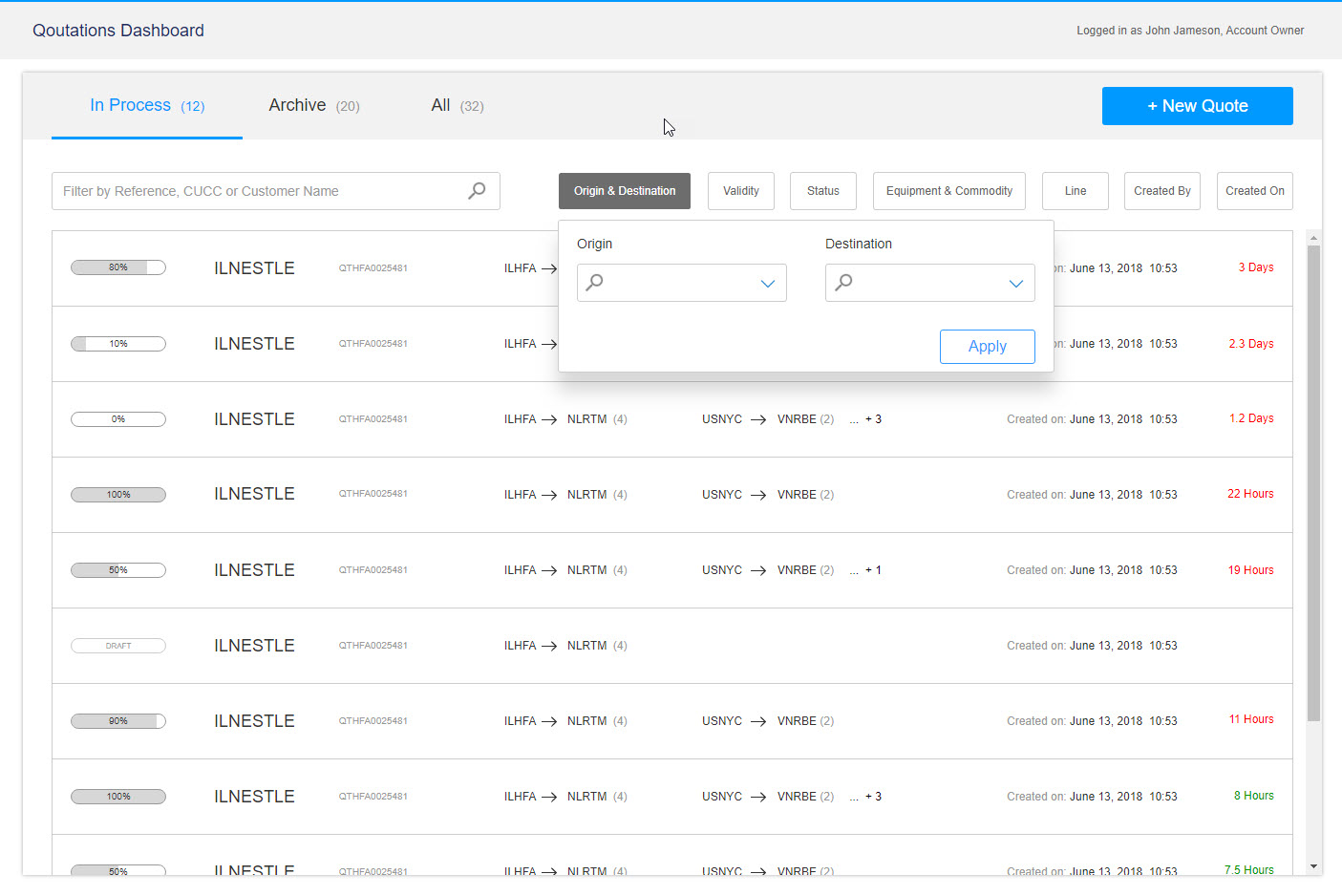Expand the Origin dropdown chevron
The image size is (1342, 896).
[767, 284]
